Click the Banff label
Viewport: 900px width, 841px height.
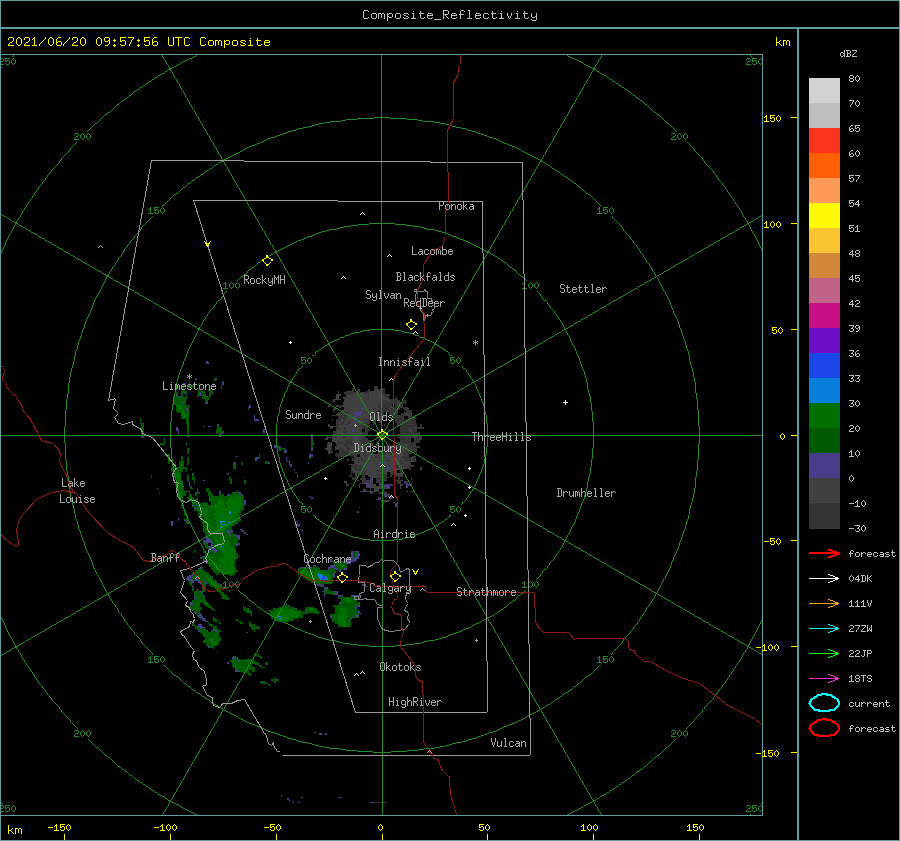[x=165, y=557]
